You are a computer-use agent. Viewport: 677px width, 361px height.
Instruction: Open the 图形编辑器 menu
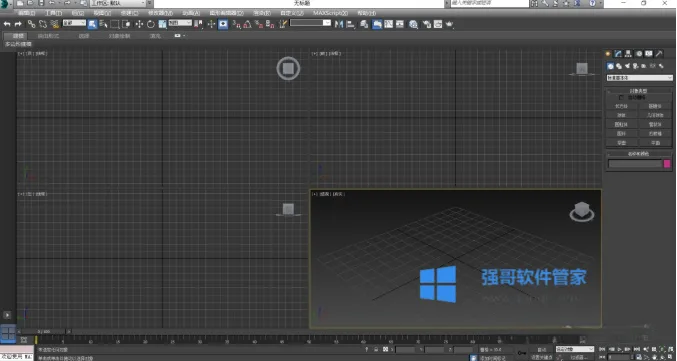pyautogui.click(x=226, y=13)
